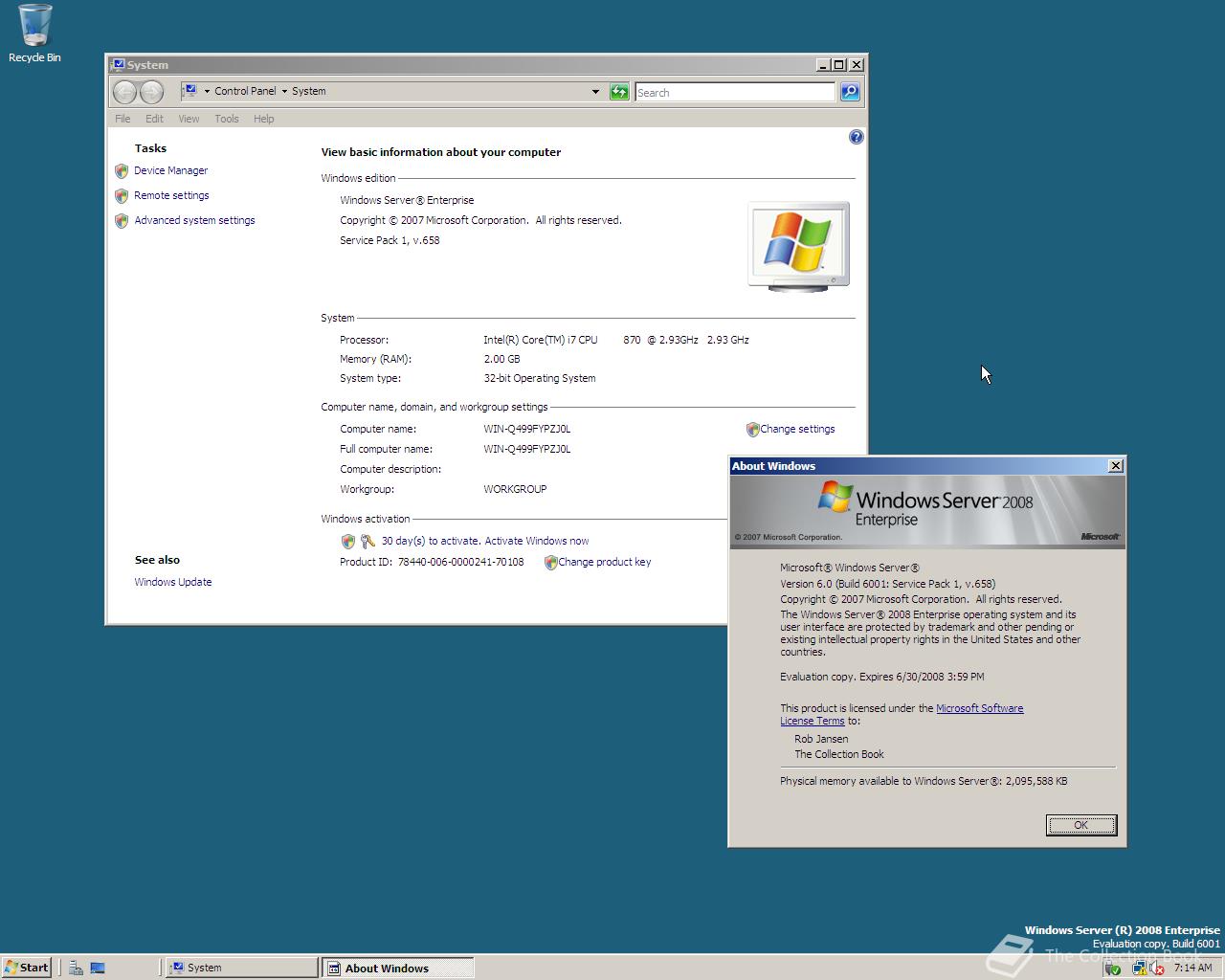The image size is (1225, 980).
Task: Click the keys activation icon
Action: coord(367,542)
